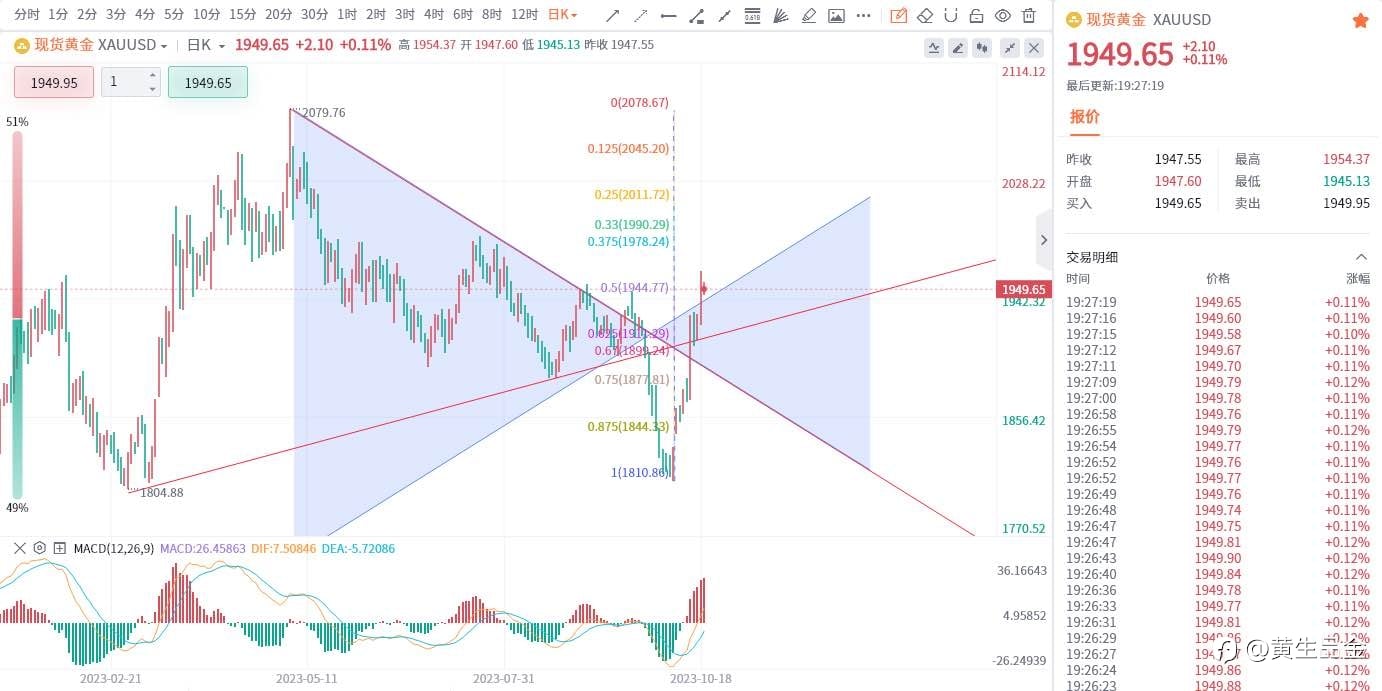Viewport: 1382px width, 691px height.
Task: Toggle the drawings lock
Action: tap(977, 15)
